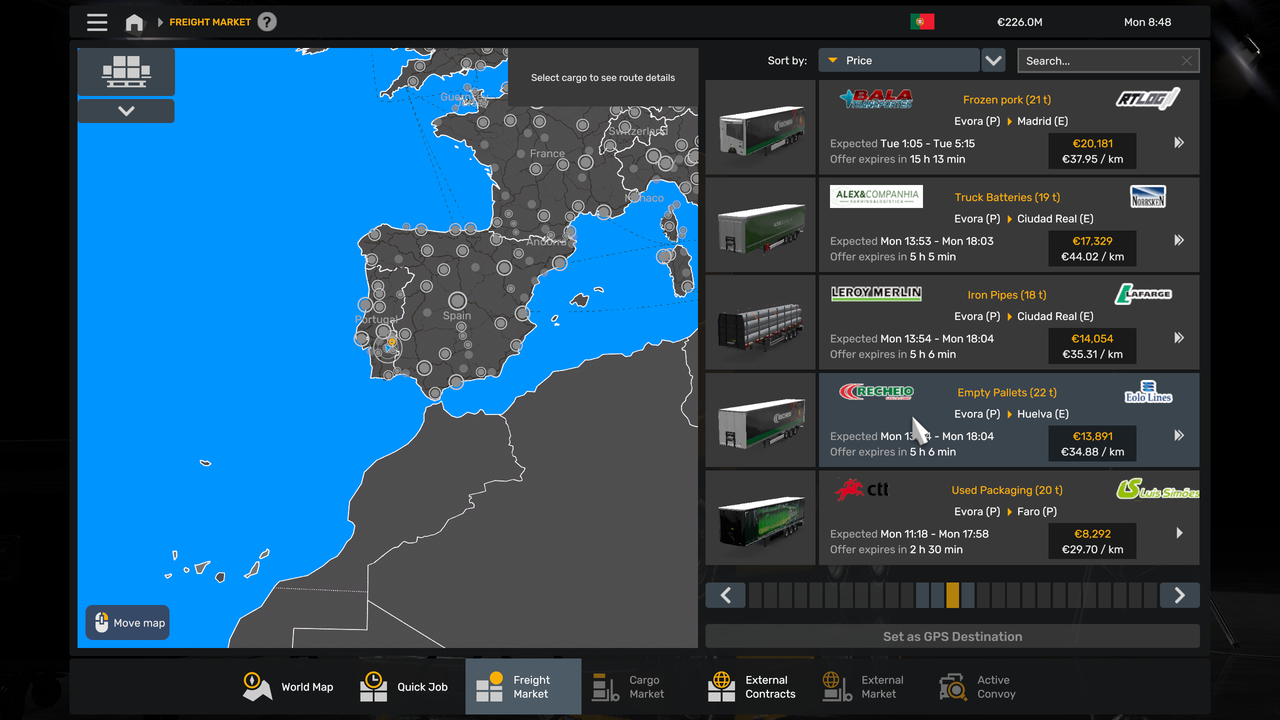The height and width of the screenshot is (720, 1280).
Task: Expand the map legend chevron
Action: click(x=126, y=111)
